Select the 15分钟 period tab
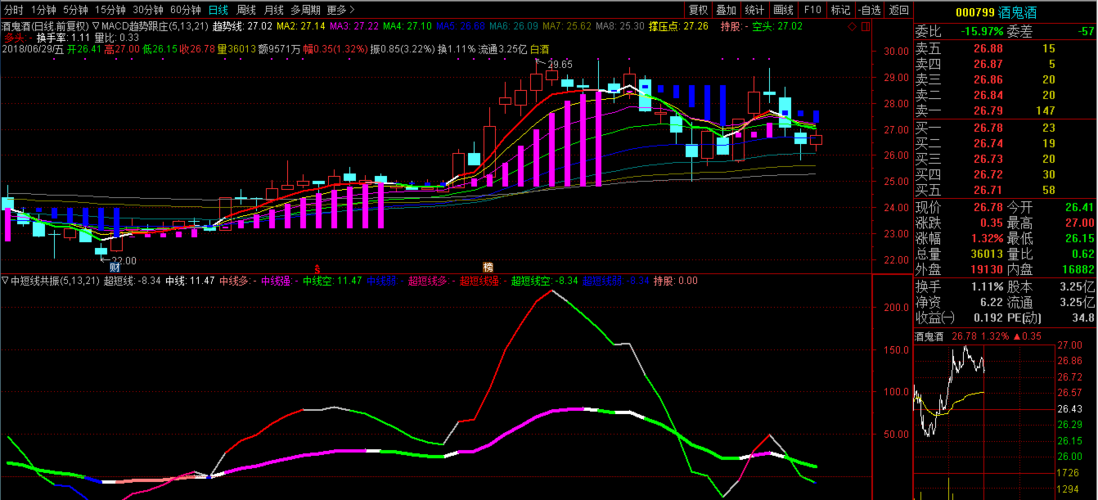Viewport: 1098px width, 500px height. [x=111, y=10]
